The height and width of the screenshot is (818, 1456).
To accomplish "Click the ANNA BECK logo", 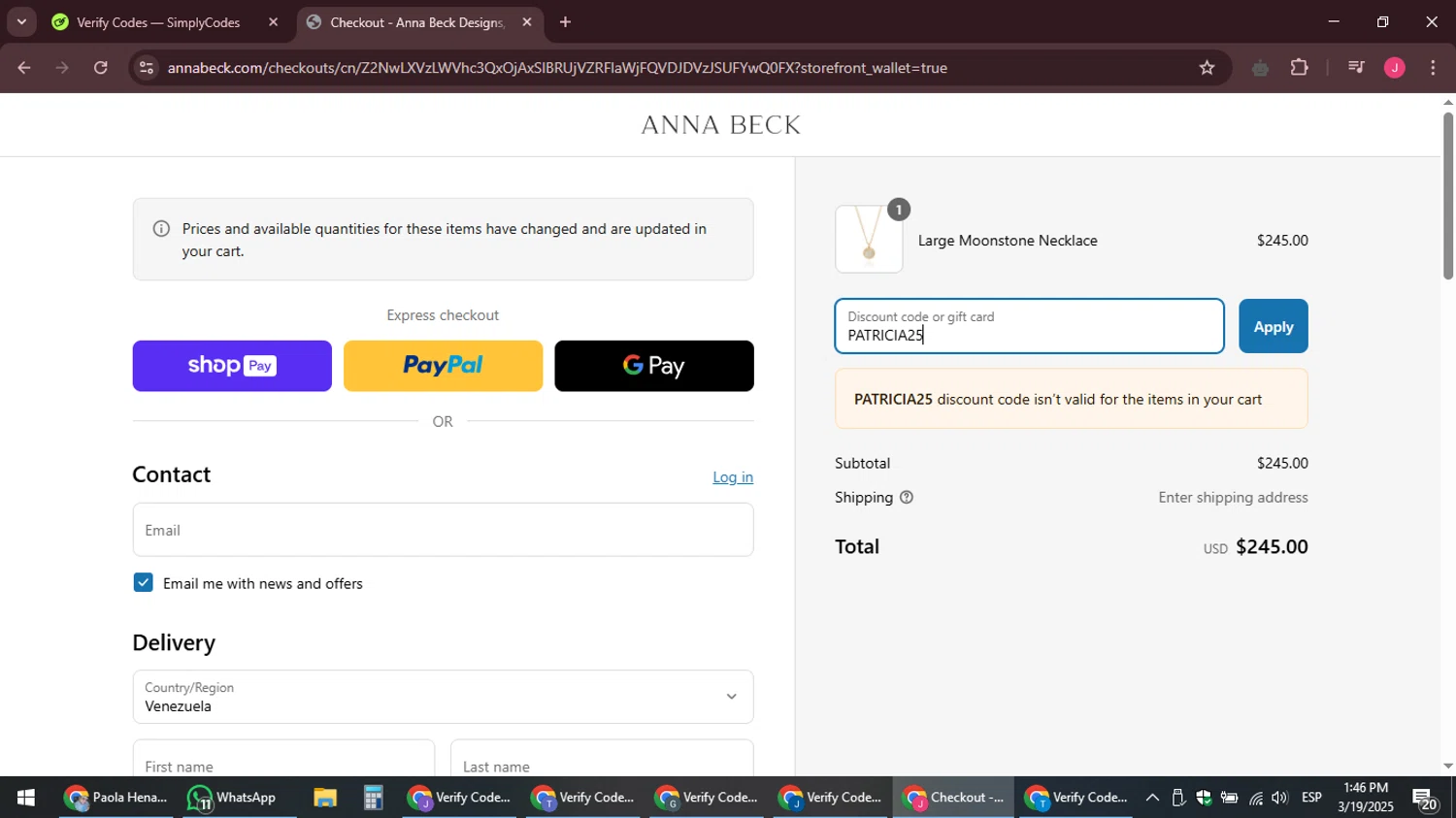I will [x=720, y=125].
